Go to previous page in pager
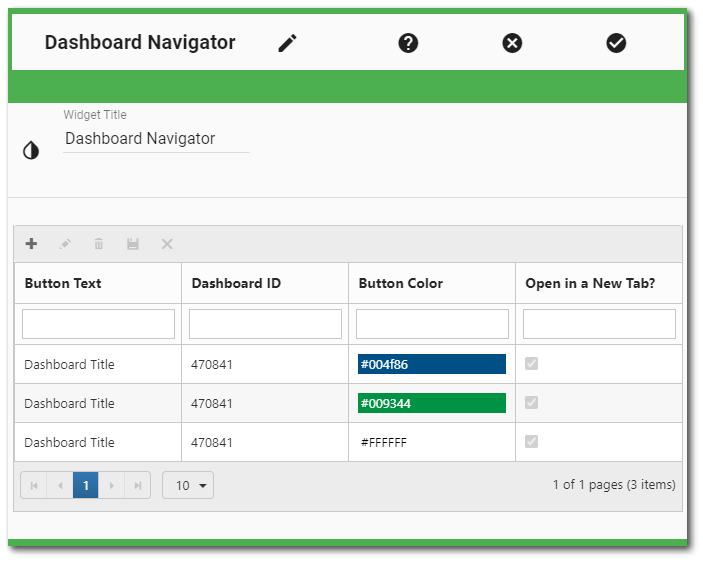The image size is (703, 562). pos(60,485)
